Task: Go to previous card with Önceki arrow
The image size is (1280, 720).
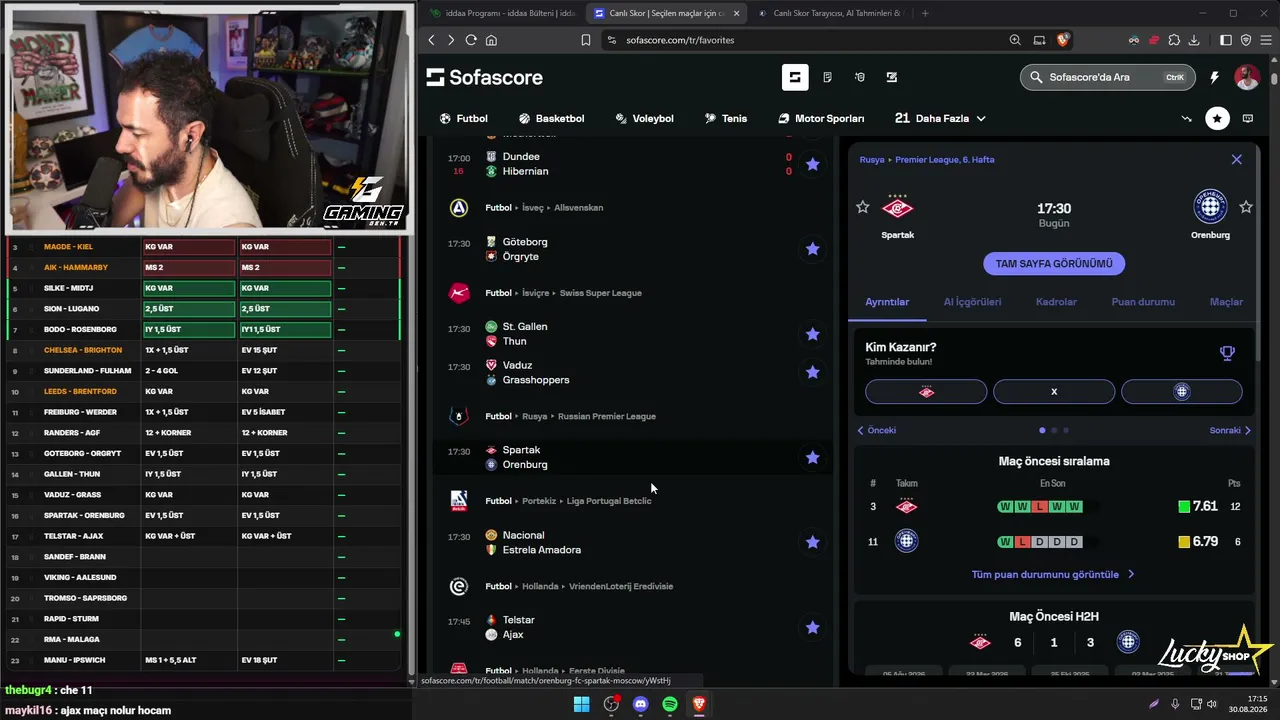Action: click(x=877, y=430)
